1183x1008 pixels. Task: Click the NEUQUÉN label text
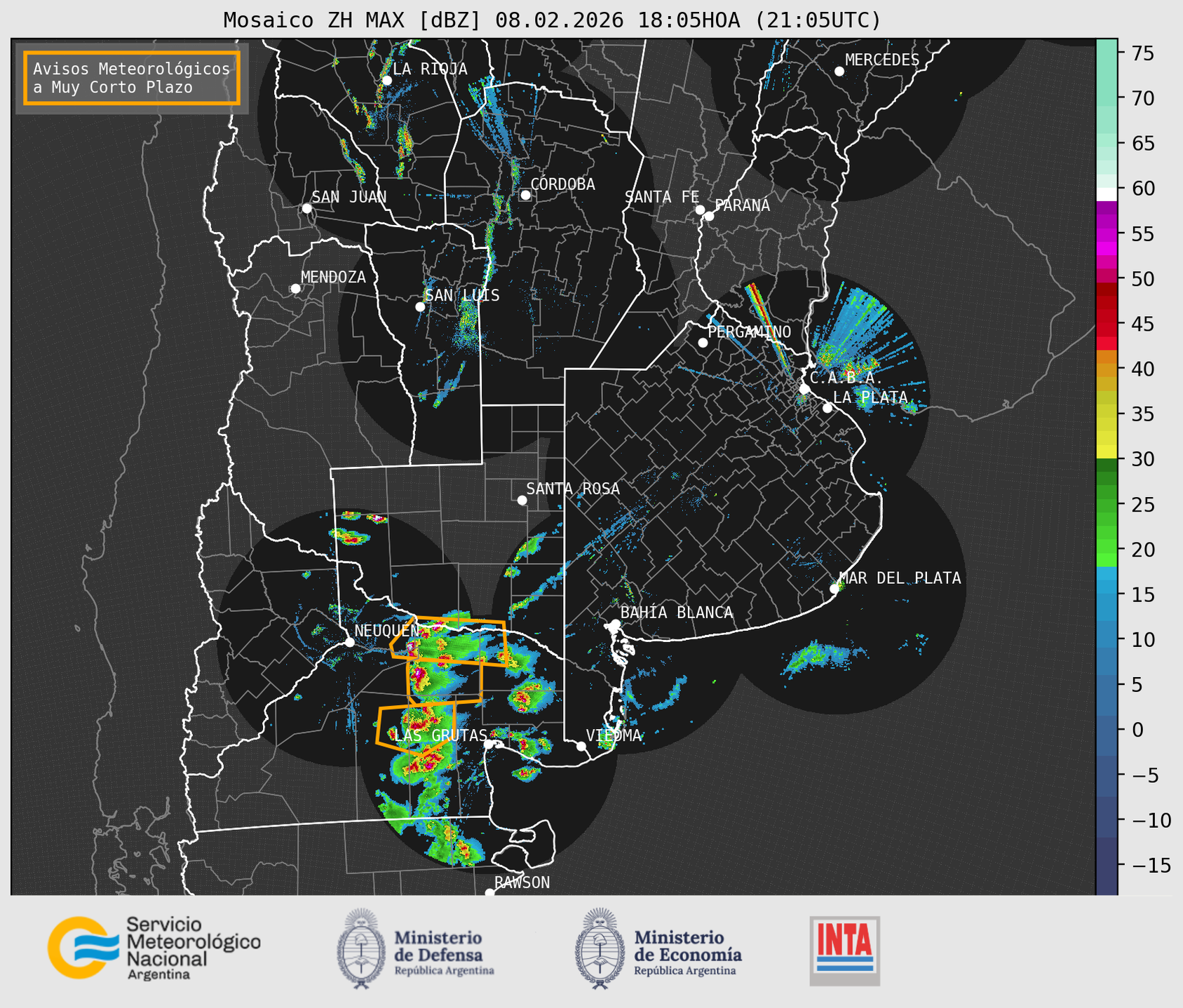point(387,630)
